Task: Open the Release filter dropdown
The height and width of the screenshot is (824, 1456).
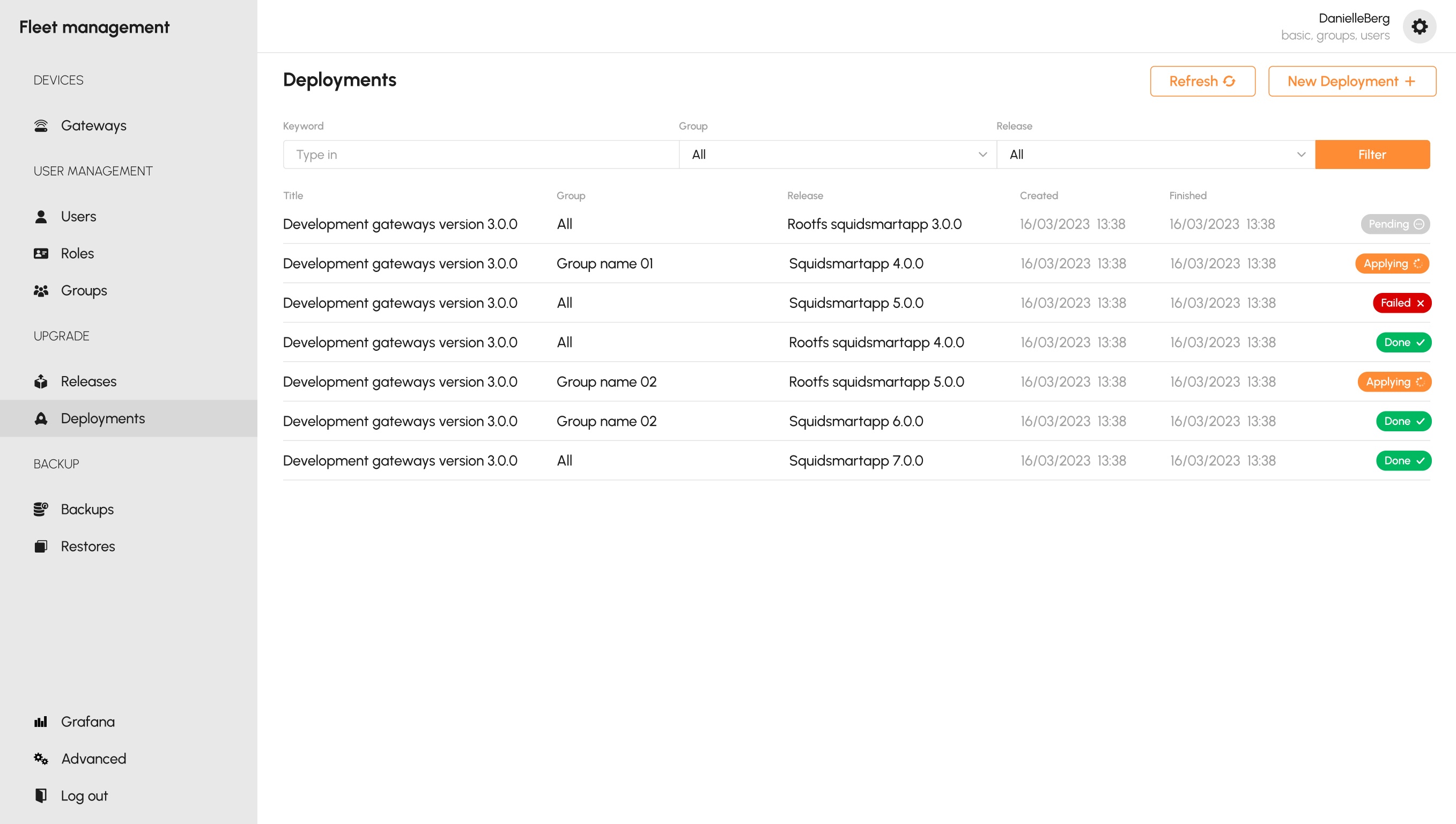Action: 1156,154
